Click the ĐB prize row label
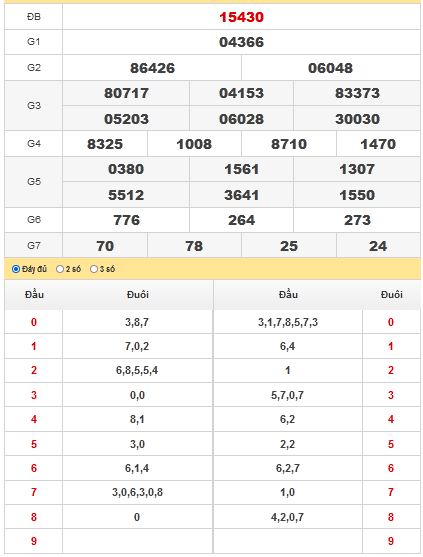 pos(34,17)
